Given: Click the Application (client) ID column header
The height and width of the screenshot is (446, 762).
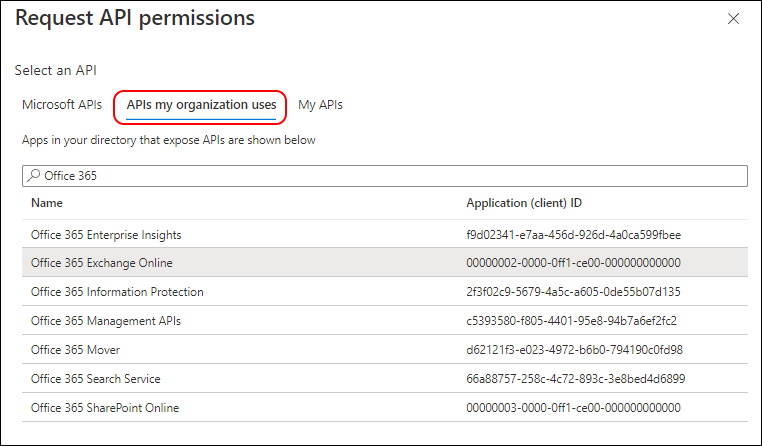Looking at the screenshot, I should point(524,203).
